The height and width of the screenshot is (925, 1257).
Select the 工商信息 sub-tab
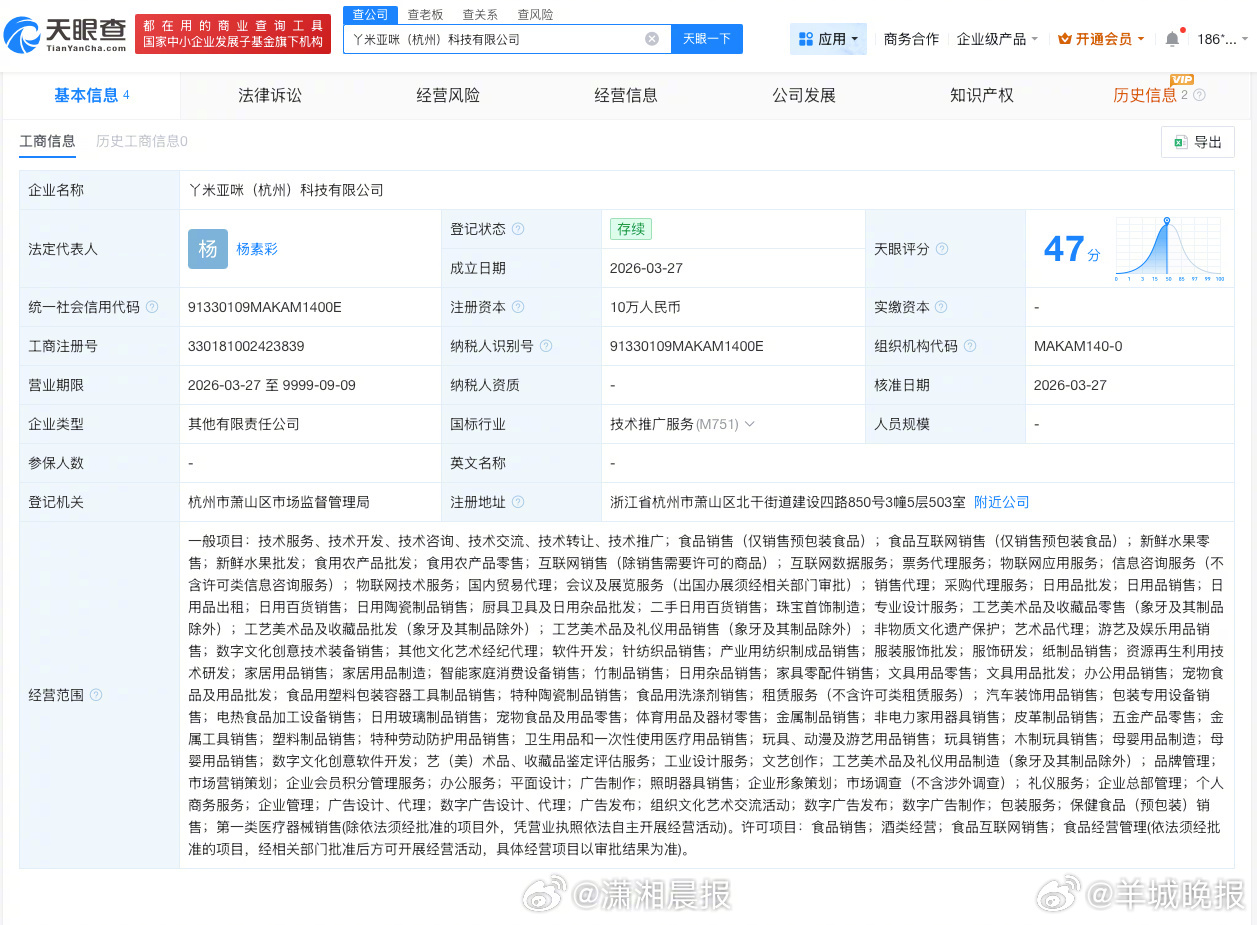tap(47, 141)
